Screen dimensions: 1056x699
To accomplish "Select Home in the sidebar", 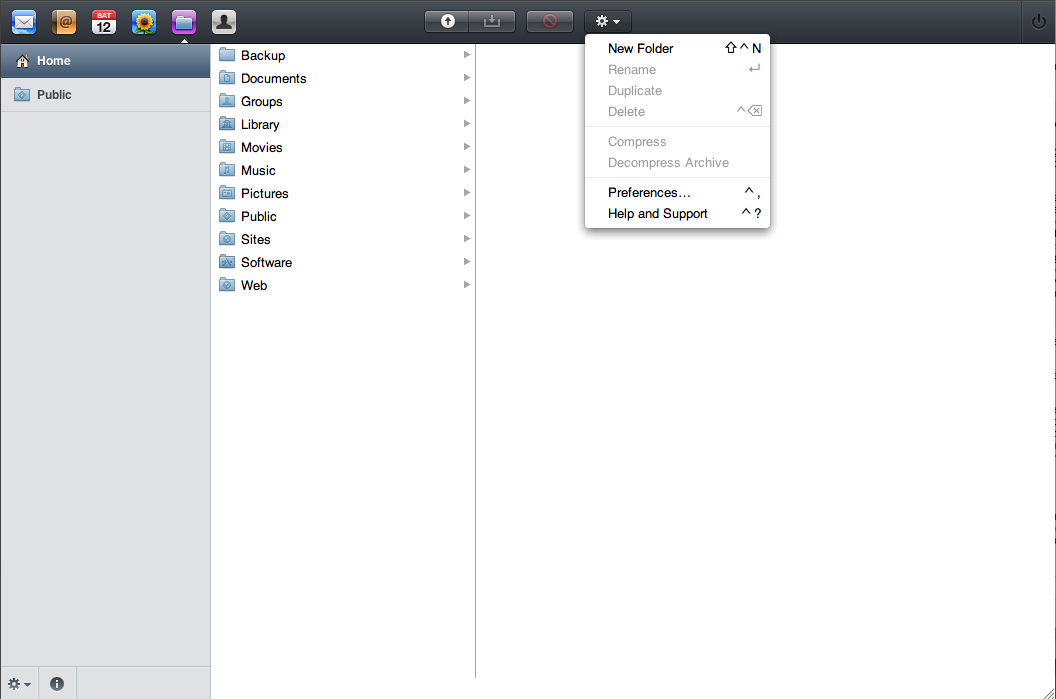I will [x=106, y=61].
